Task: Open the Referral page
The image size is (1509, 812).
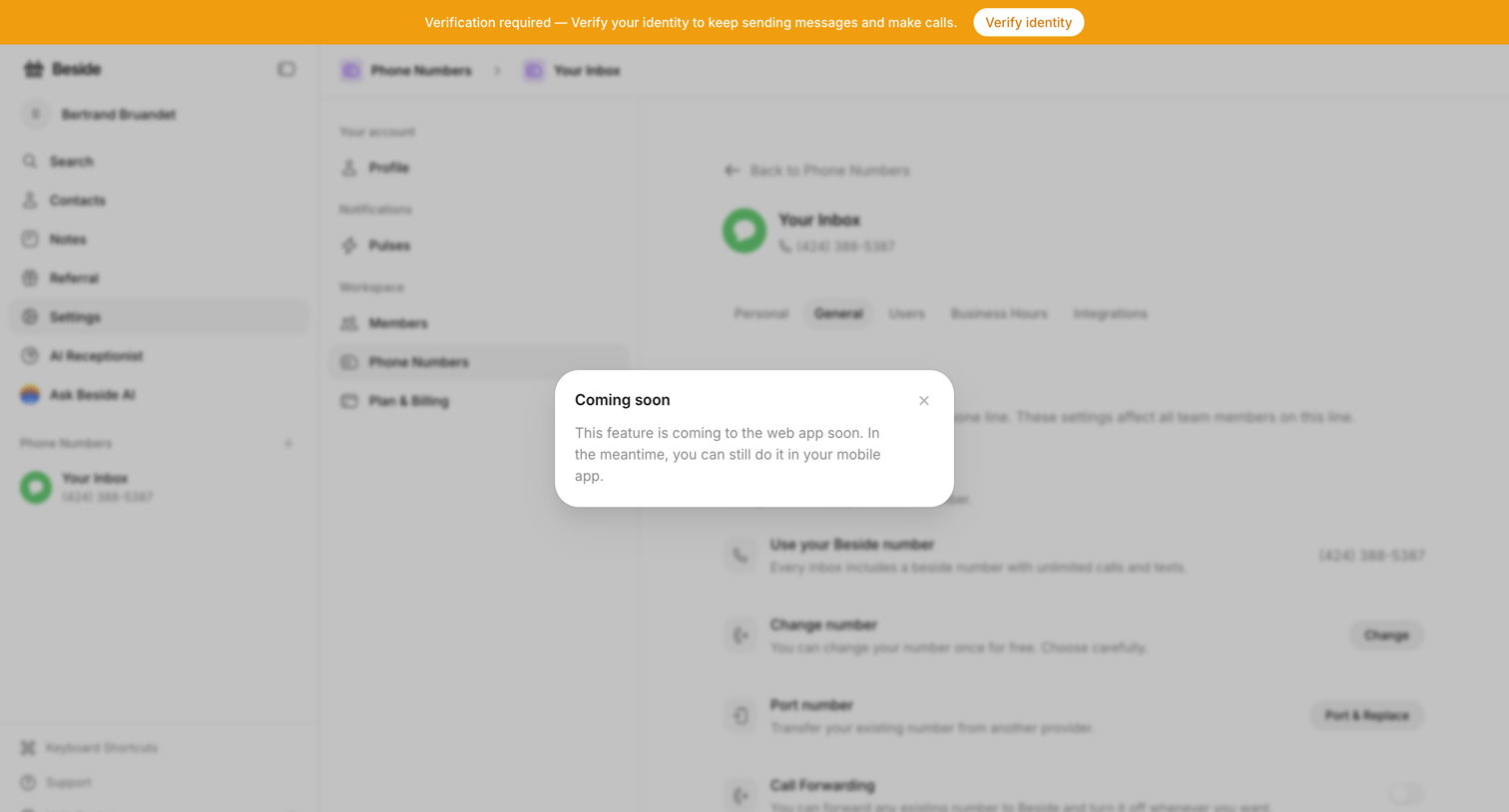Action: coord(160,278)
